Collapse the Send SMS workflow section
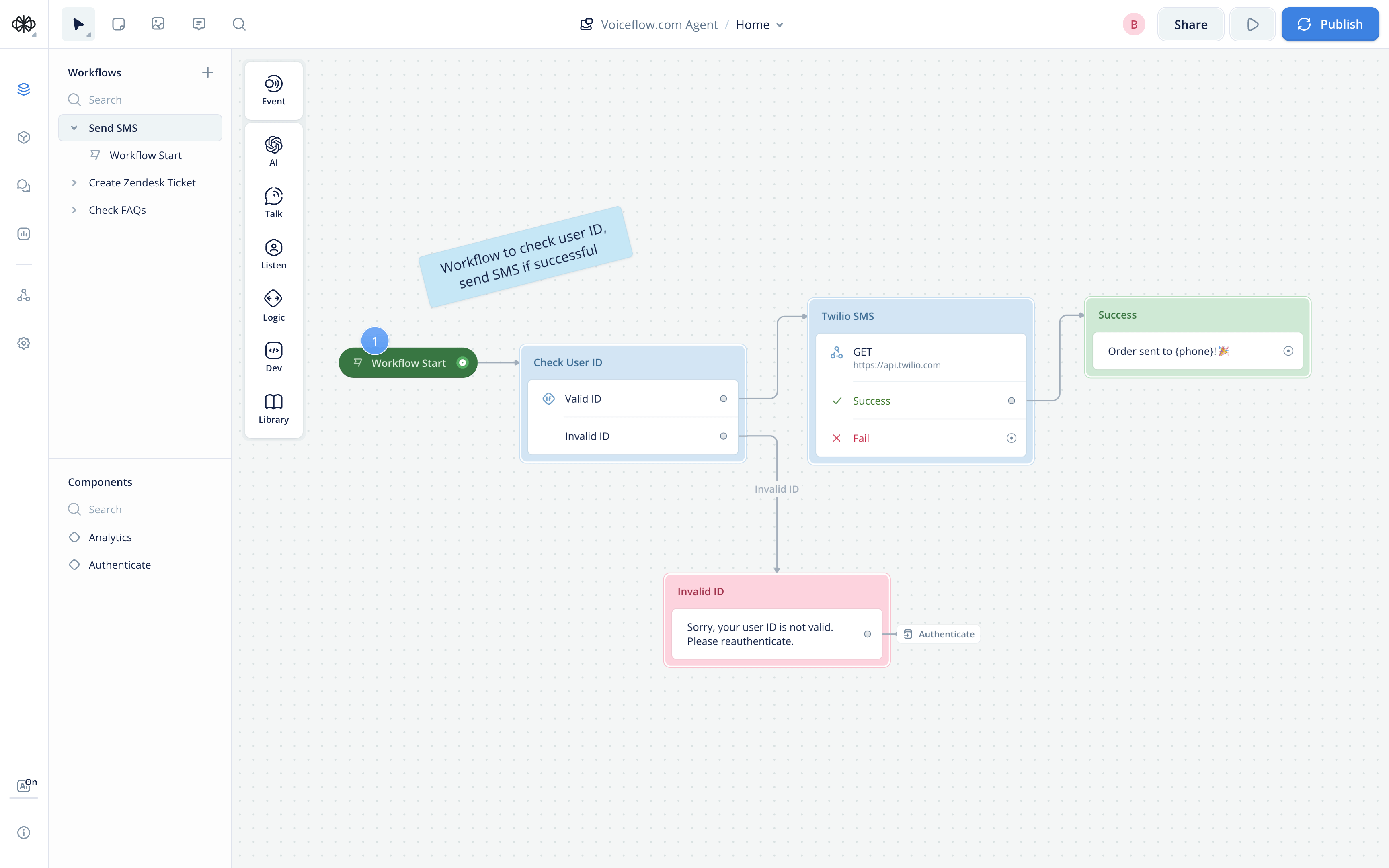This screenshot has height=868, width=1389. tap(74, 127)
